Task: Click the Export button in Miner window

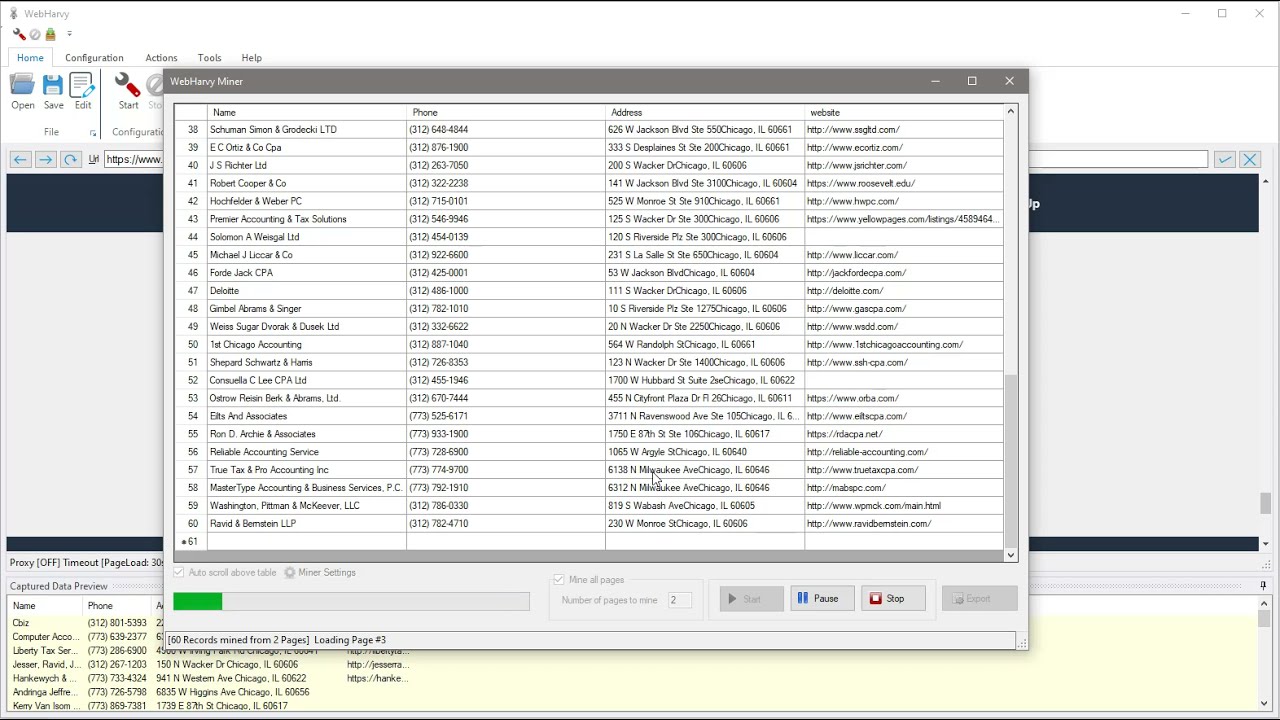Action: tap(979, 599)
